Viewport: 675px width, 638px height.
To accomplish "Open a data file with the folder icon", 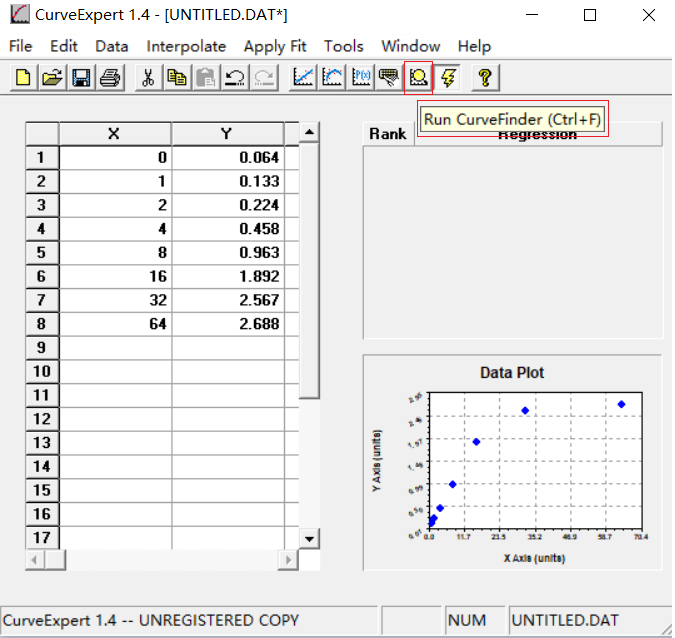I will click(52, 77).
